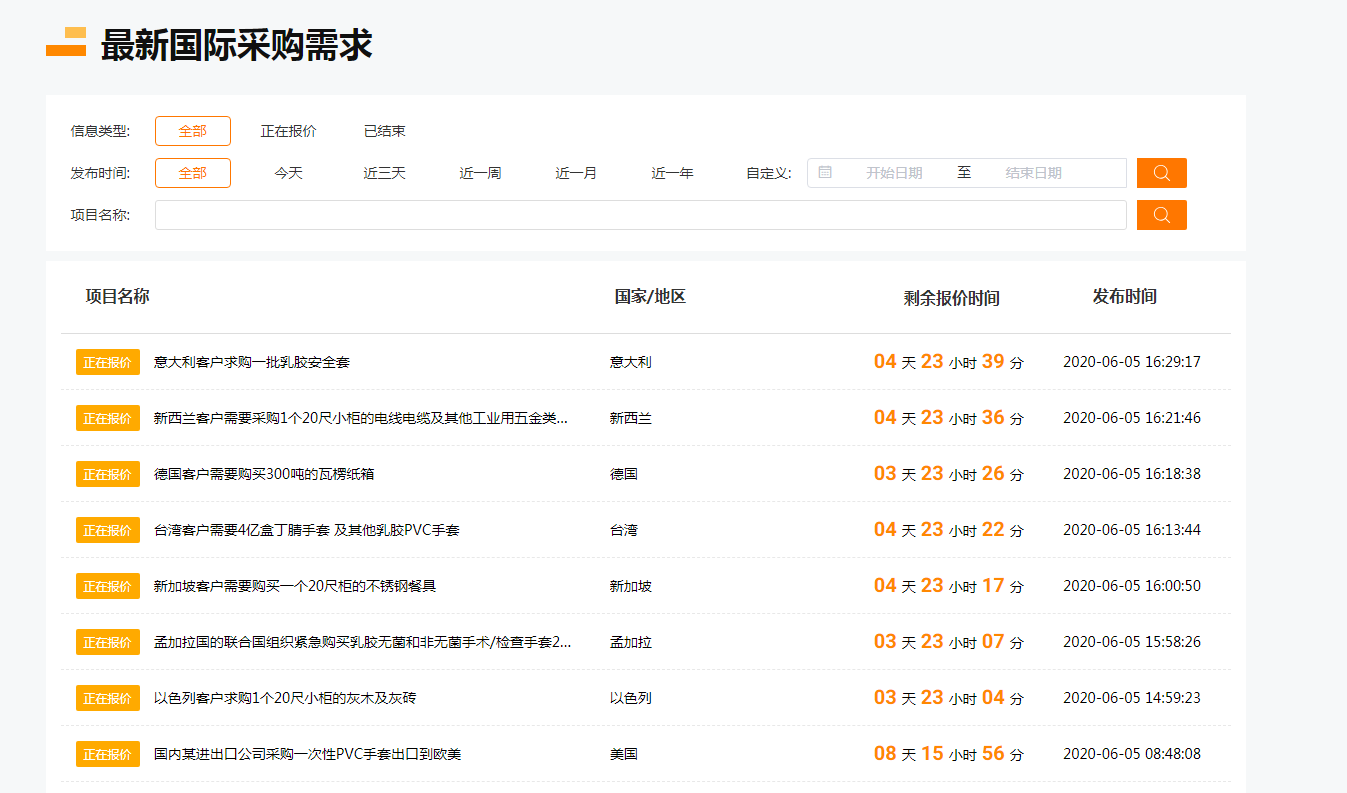Select 已结束 in the 信息类型 filter
The image size is (1347, 793).
(385, 130)
